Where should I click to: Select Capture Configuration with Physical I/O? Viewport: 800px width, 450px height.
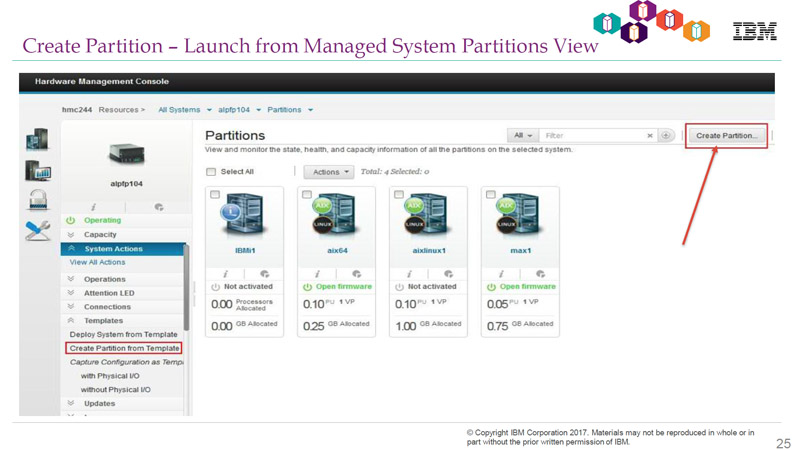(x=110, y=376)
